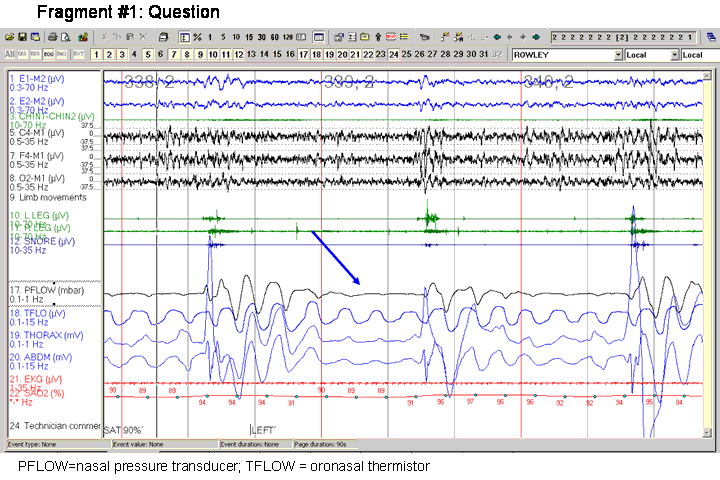The image size is (720, 480).
Task: Select the All channel filter tab
Action: pos(9,54)
